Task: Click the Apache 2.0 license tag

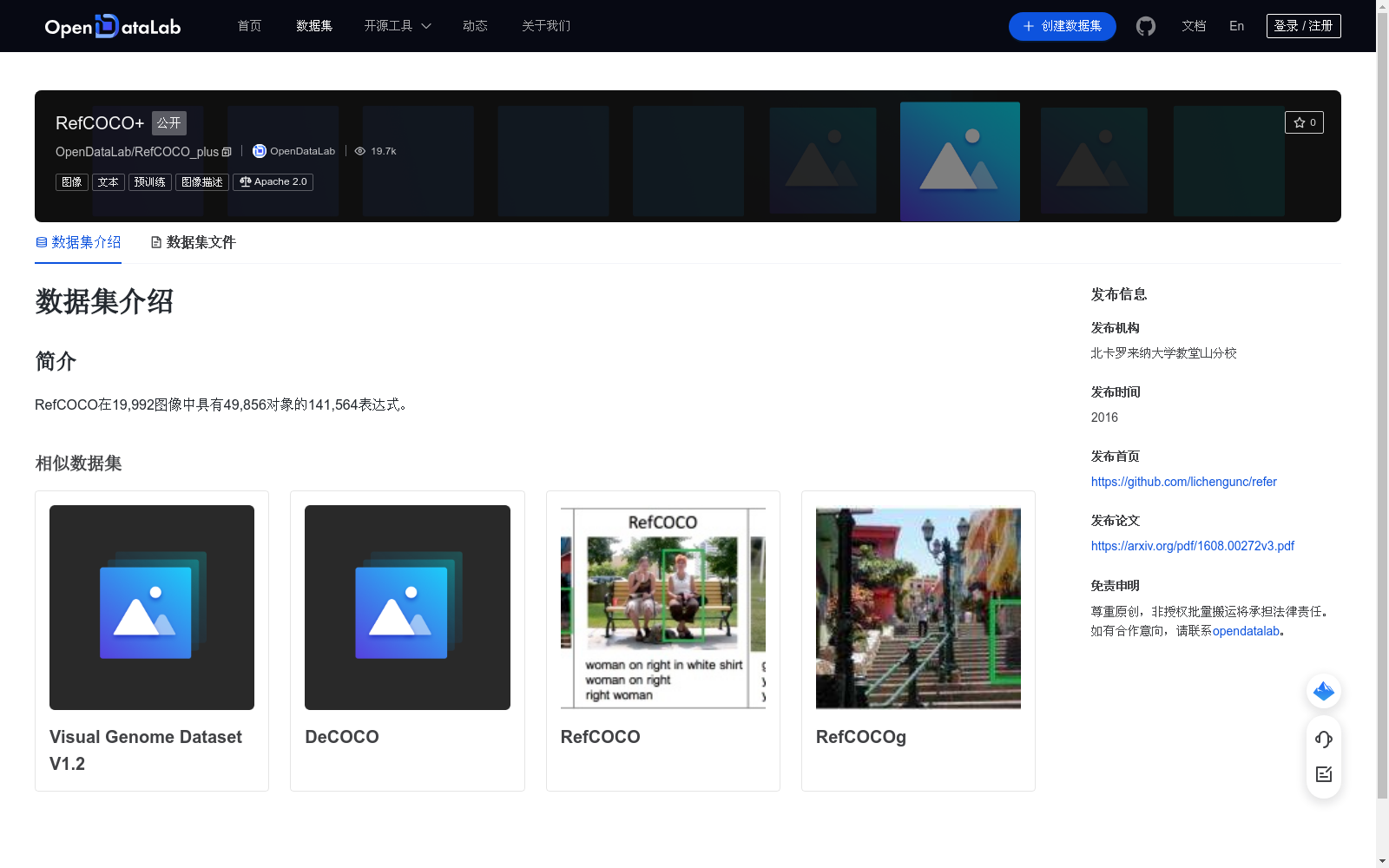Action: [273, 182]
